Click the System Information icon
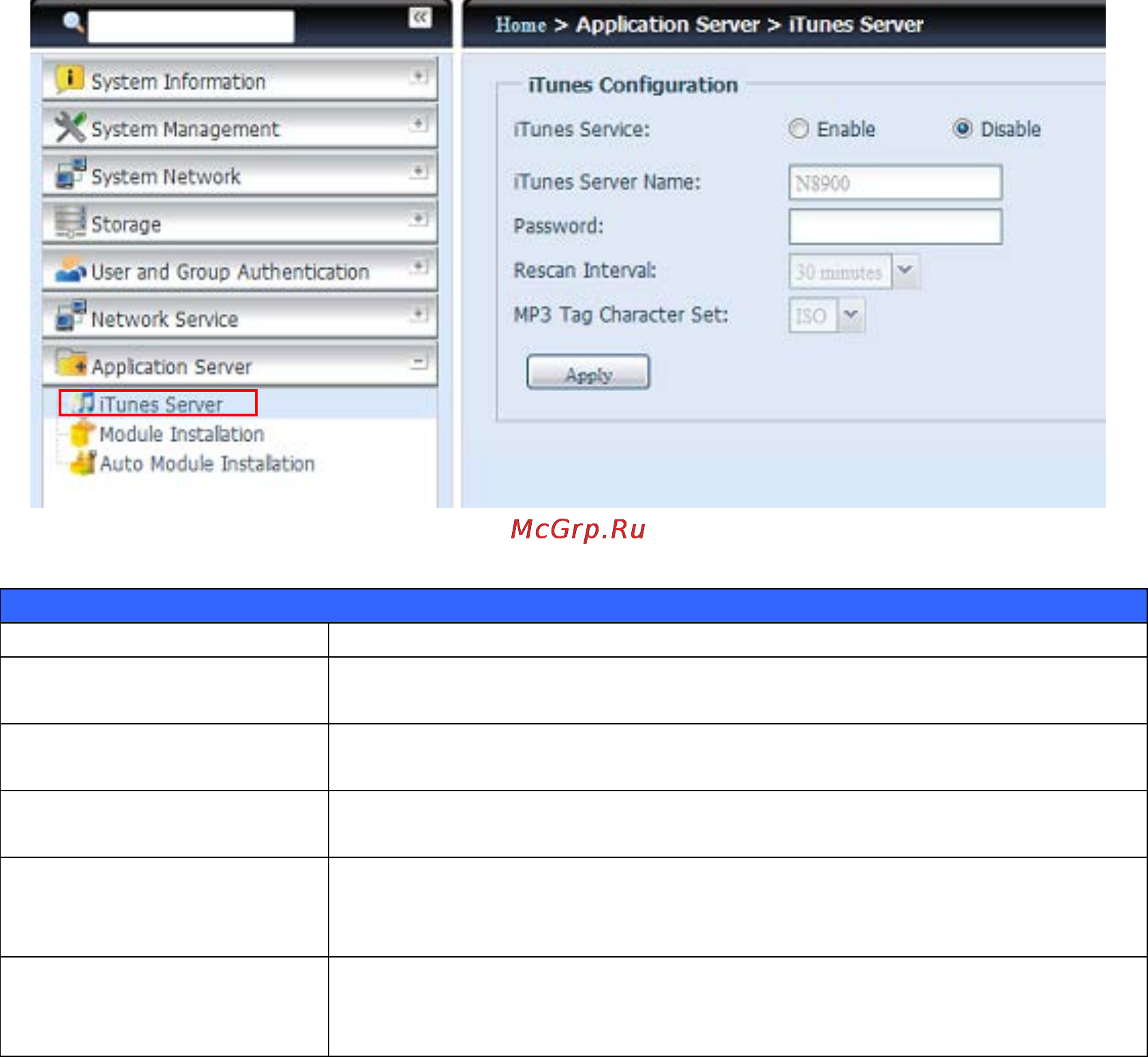The height and width of the screenshot is (1057, 1148). click(x=70, y=78)
